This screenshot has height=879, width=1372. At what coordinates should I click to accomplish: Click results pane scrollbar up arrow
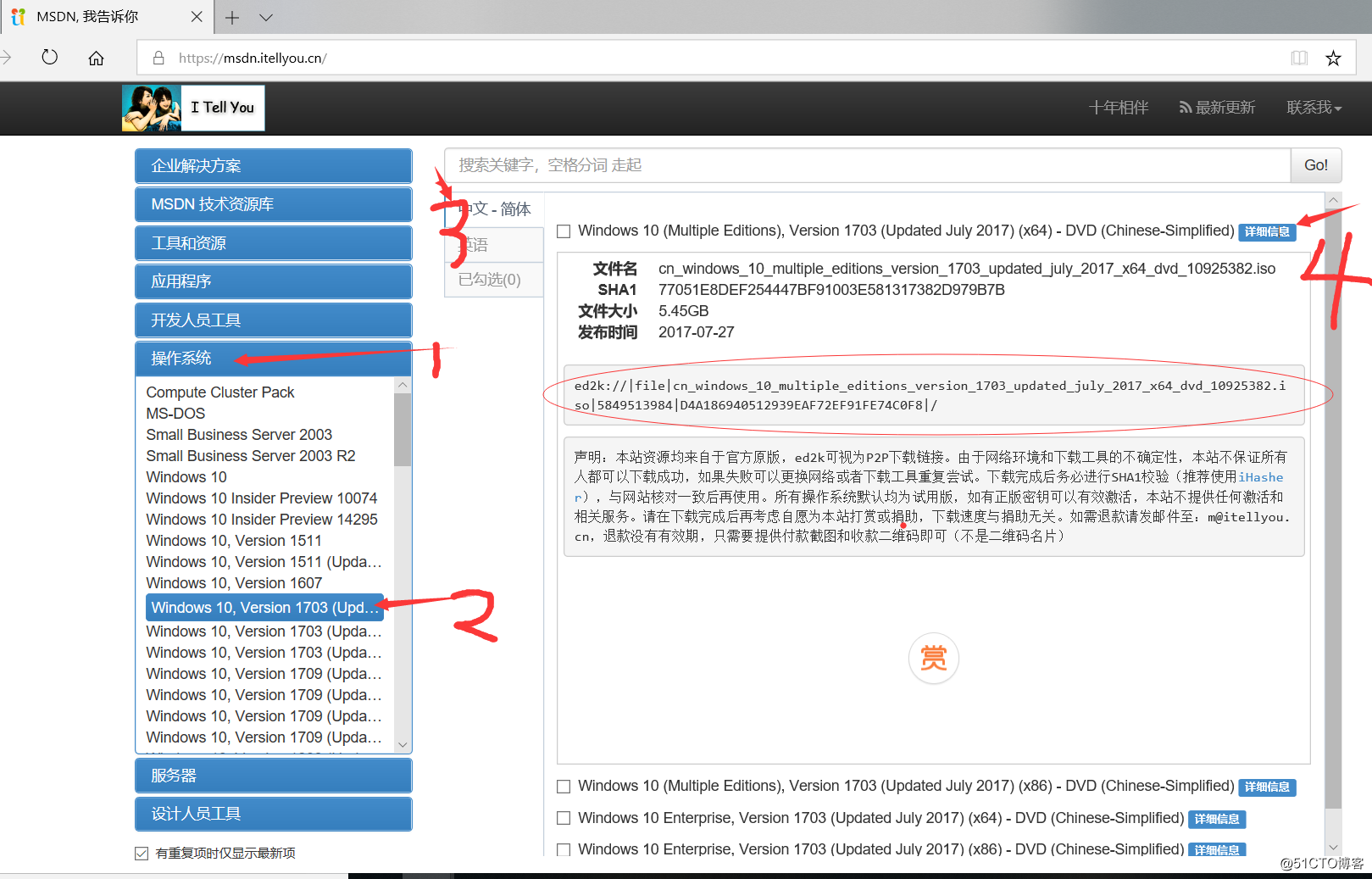coord(1333,201)
